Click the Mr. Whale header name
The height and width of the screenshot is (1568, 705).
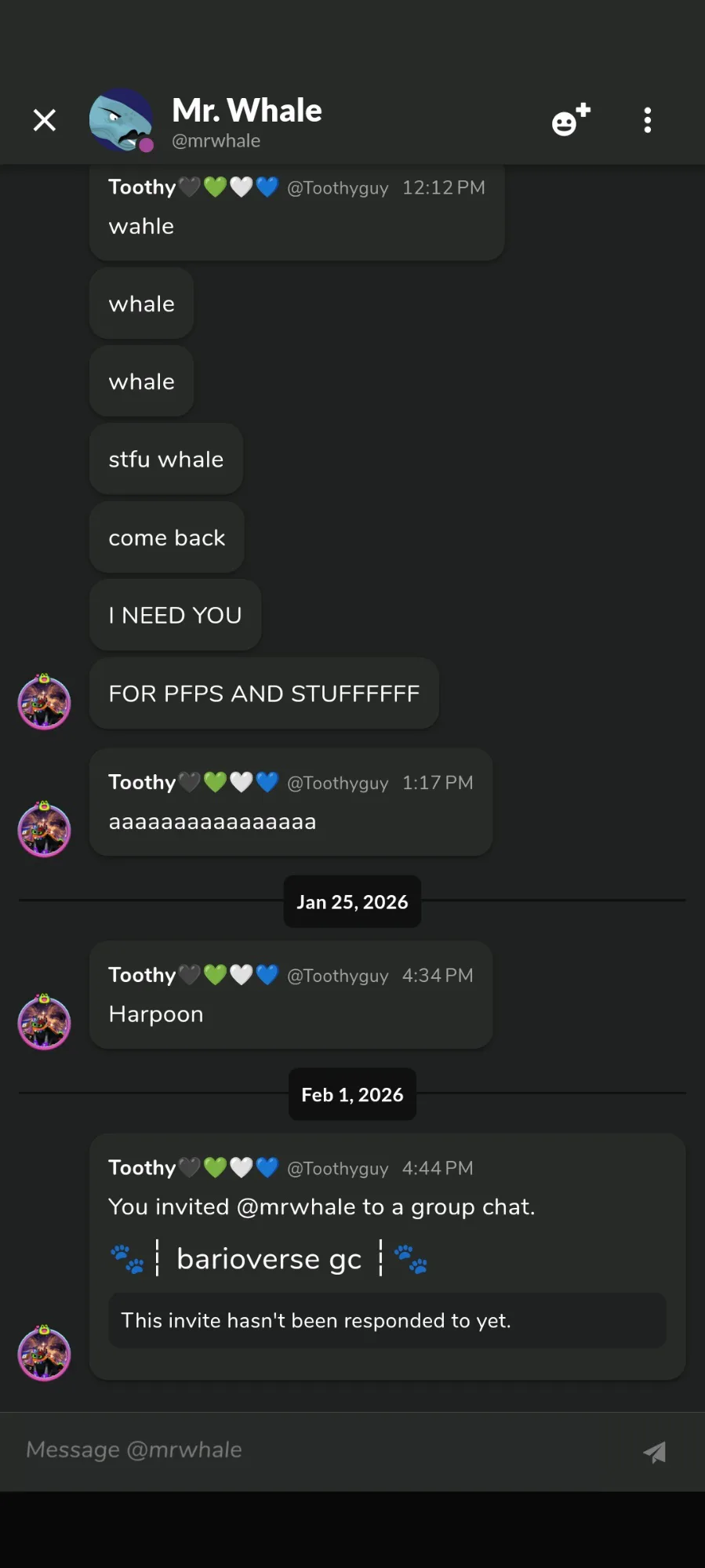tap(246, 111)
